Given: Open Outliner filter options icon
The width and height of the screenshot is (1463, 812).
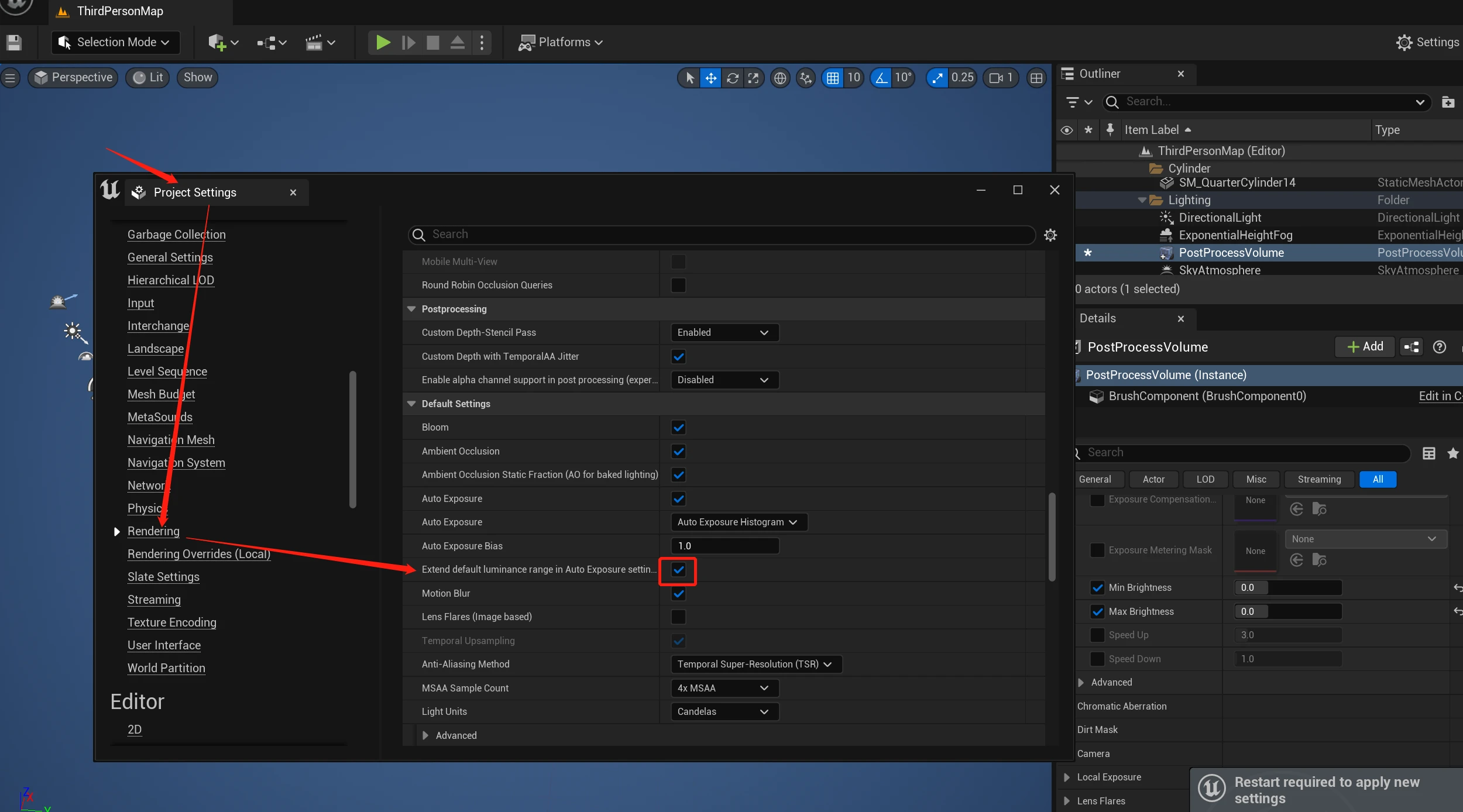Looking at the screenshot, I should pyautogui.click(x=1079, y=102).
